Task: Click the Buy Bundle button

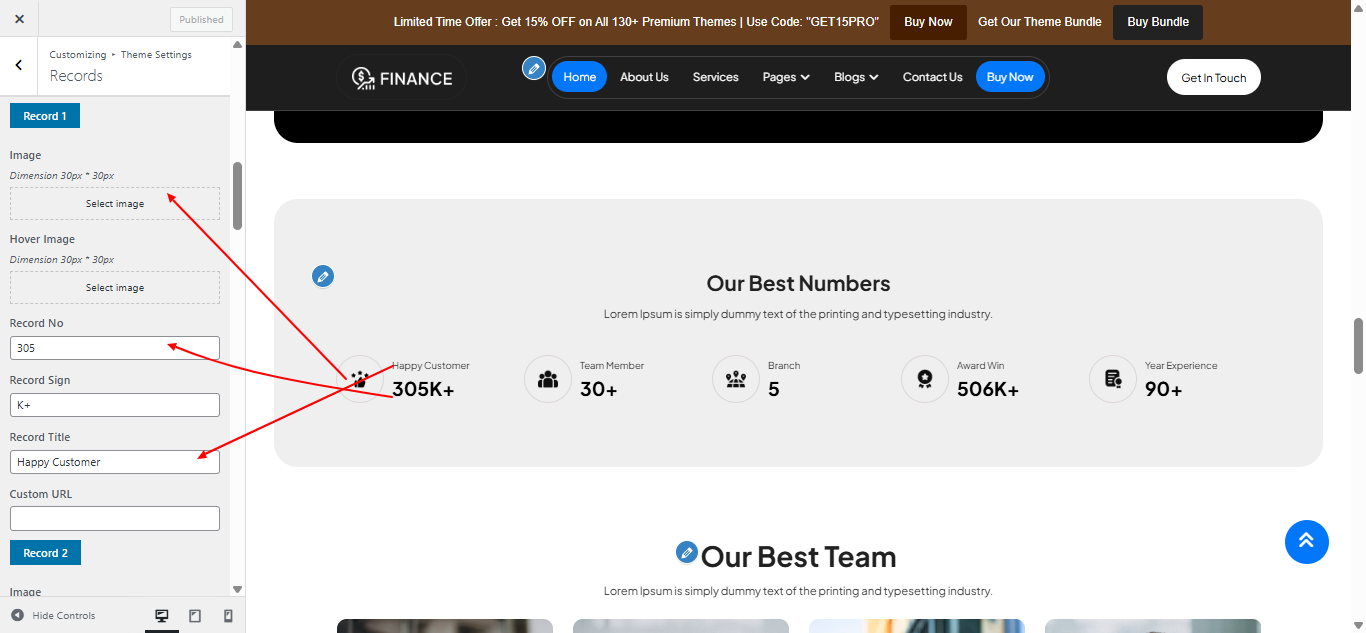Action: [x=1157, y=22]
